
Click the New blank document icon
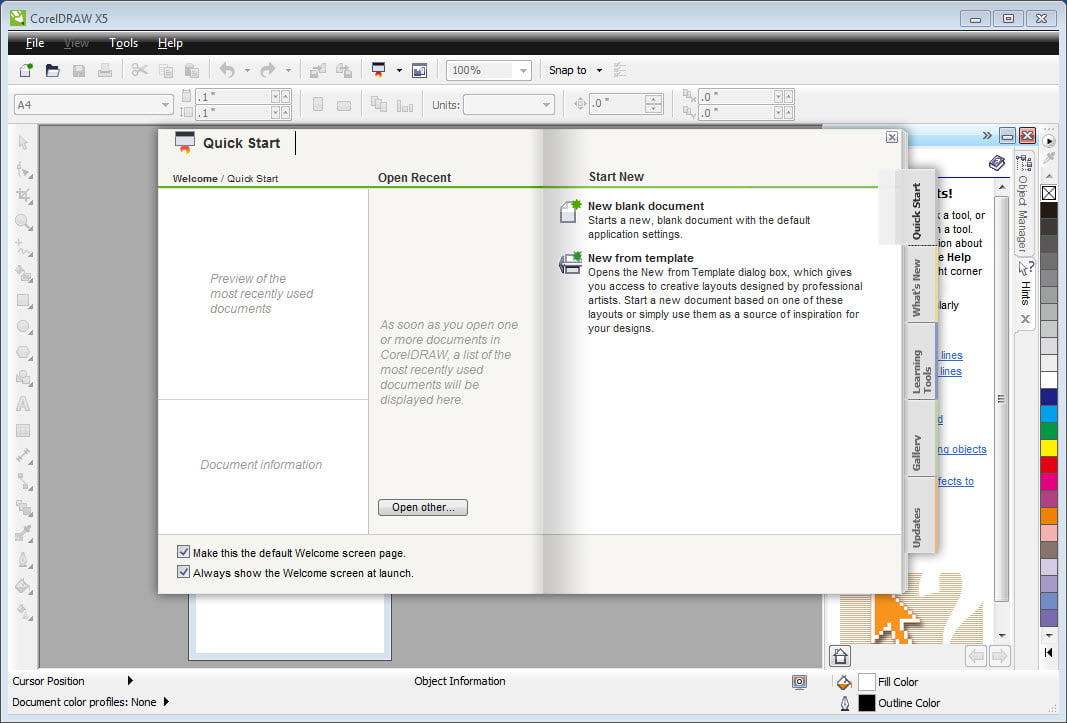point(570,211)
